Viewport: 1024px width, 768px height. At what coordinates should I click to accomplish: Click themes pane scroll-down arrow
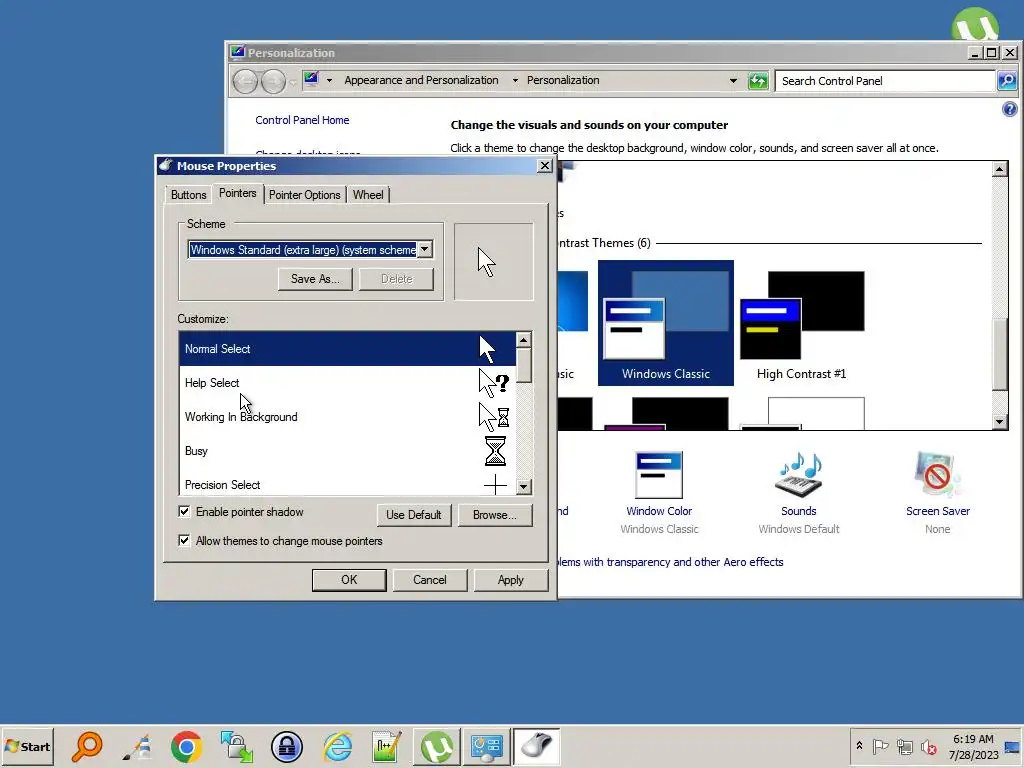tap(1000, 422)
